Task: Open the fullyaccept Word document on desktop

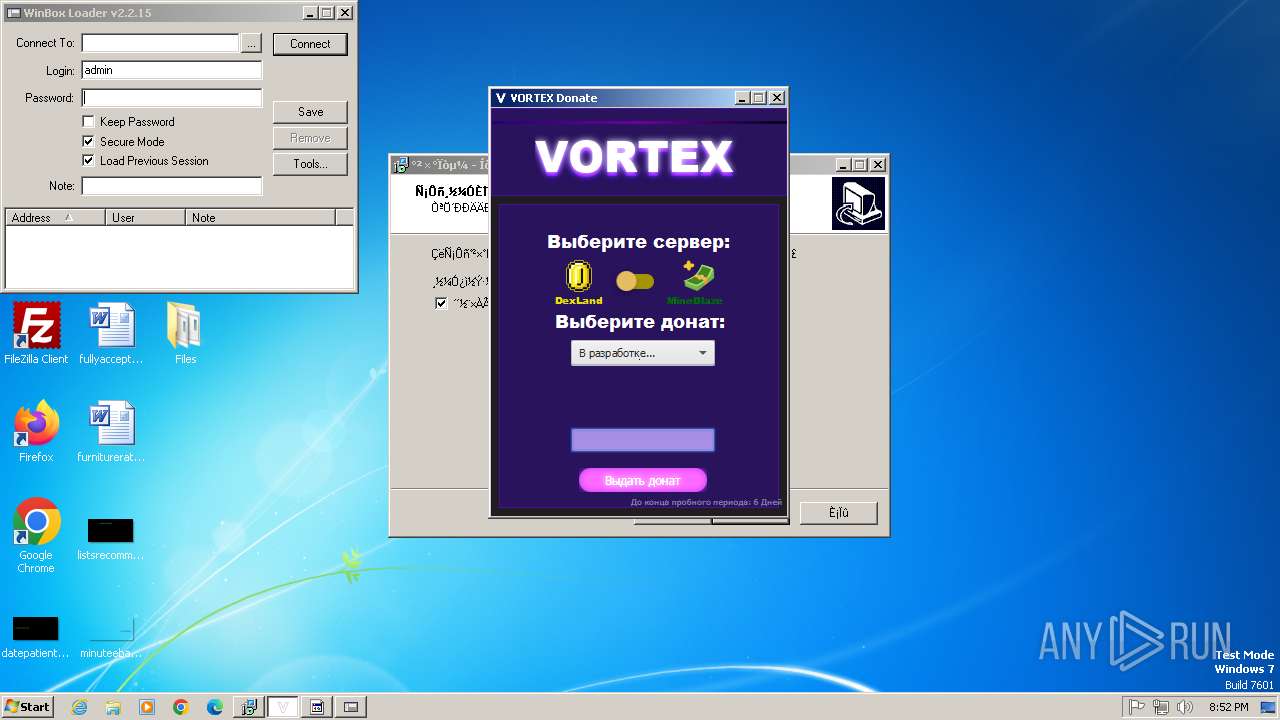Action: coord(111,334)
